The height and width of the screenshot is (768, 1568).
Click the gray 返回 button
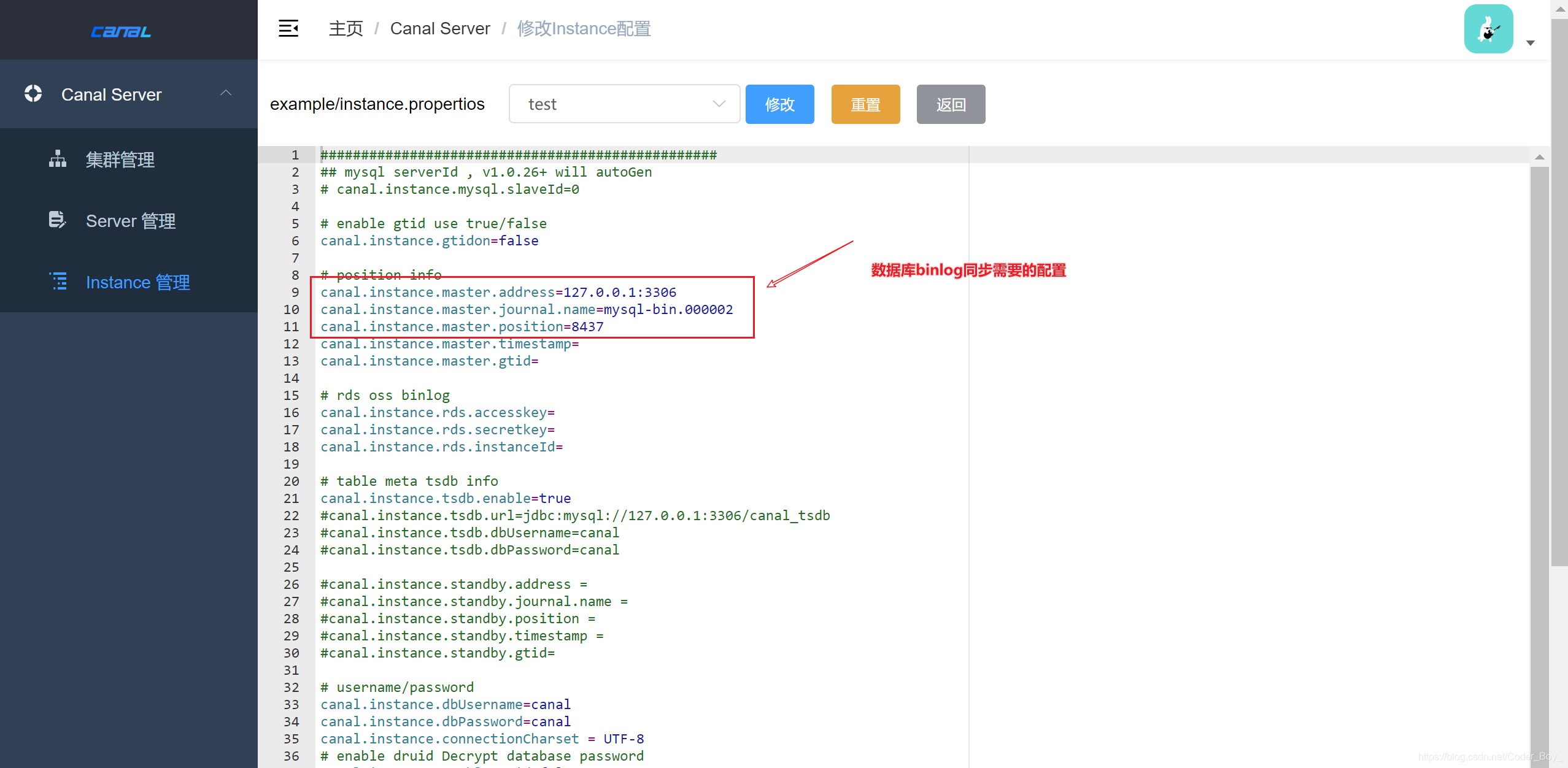click(x=951, y=104)
